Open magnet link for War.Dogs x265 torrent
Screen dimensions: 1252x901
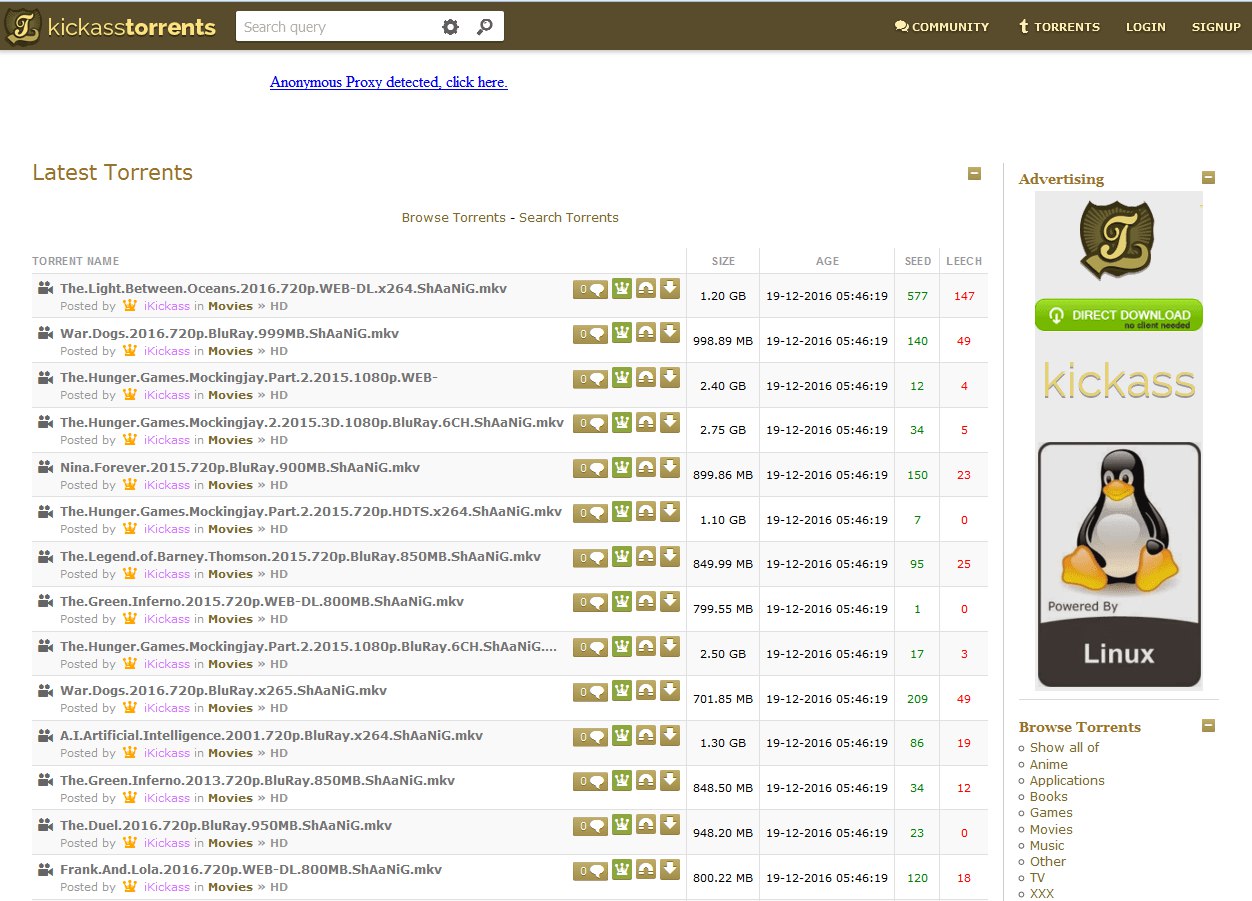tap(646, 691)
